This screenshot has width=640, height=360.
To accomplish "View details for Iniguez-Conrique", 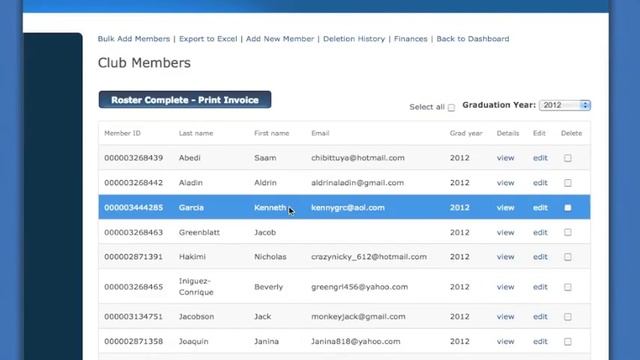I will click(505, 287).
